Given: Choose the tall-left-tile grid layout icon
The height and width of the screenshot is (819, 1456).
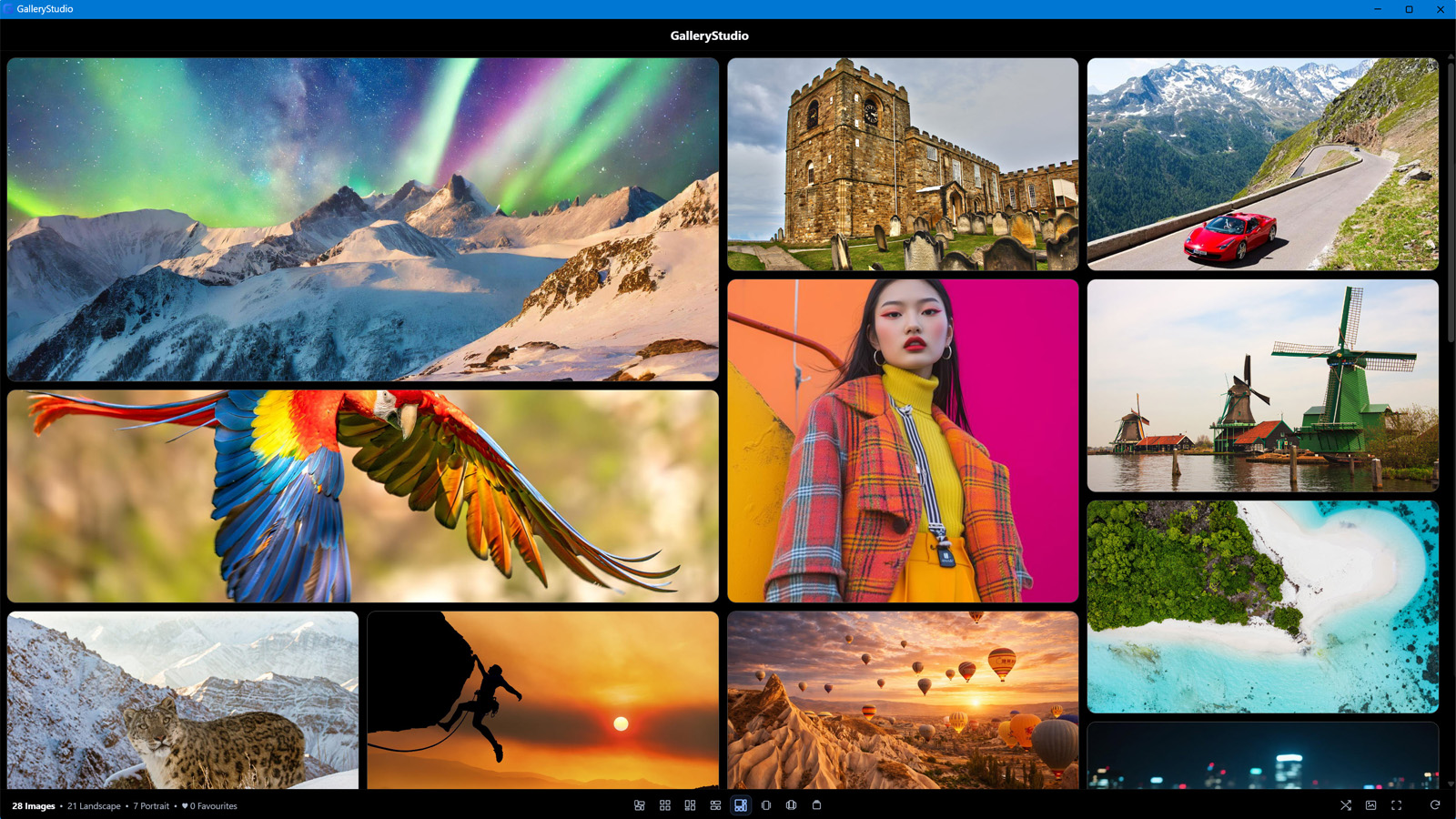Looking at the screenshot, I should 690,805.
